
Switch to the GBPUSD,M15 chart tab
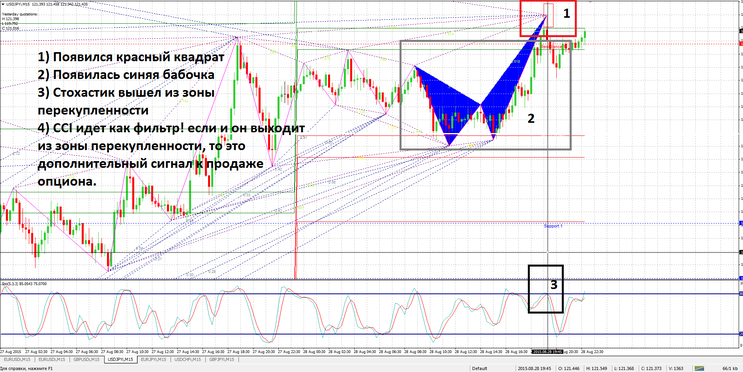pos(86,360)
